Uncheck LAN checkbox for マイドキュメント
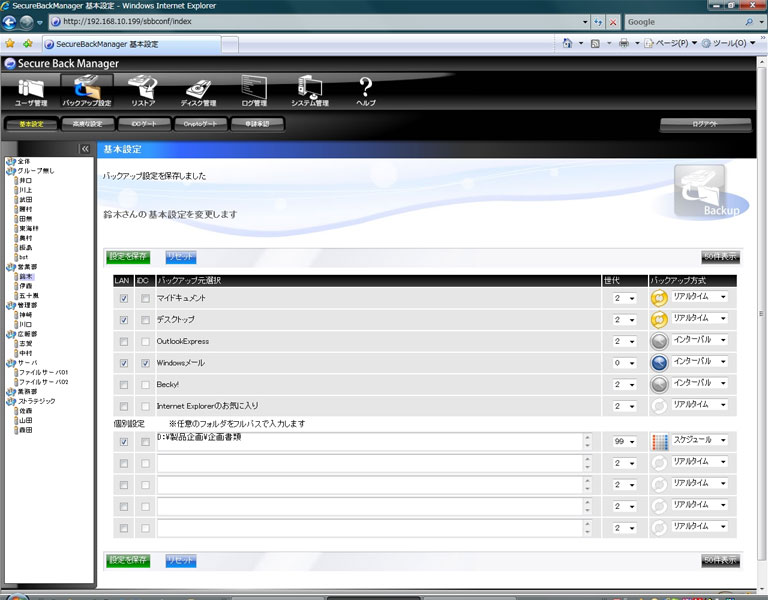This screenshot has height=600, width=768. coord(124,298)
